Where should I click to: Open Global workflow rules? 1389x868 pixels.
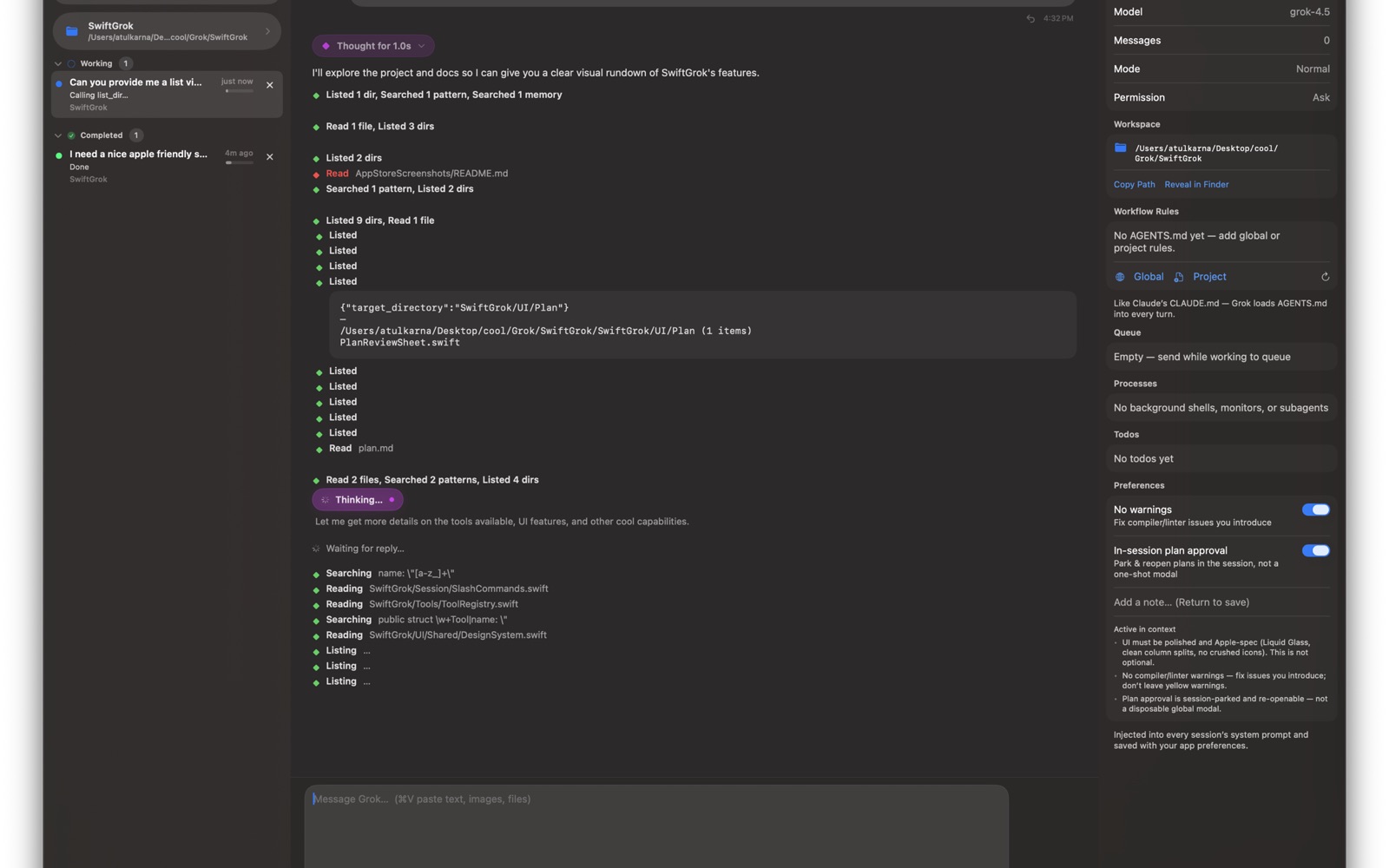point(1148,277)
